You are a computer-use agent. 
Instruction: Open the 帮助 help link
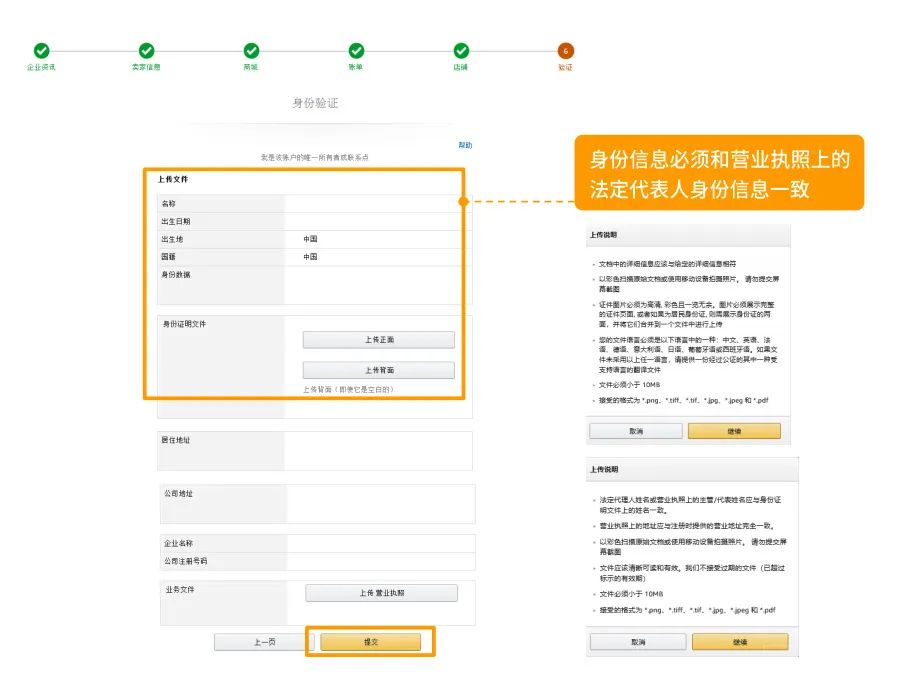coord(465,145)
